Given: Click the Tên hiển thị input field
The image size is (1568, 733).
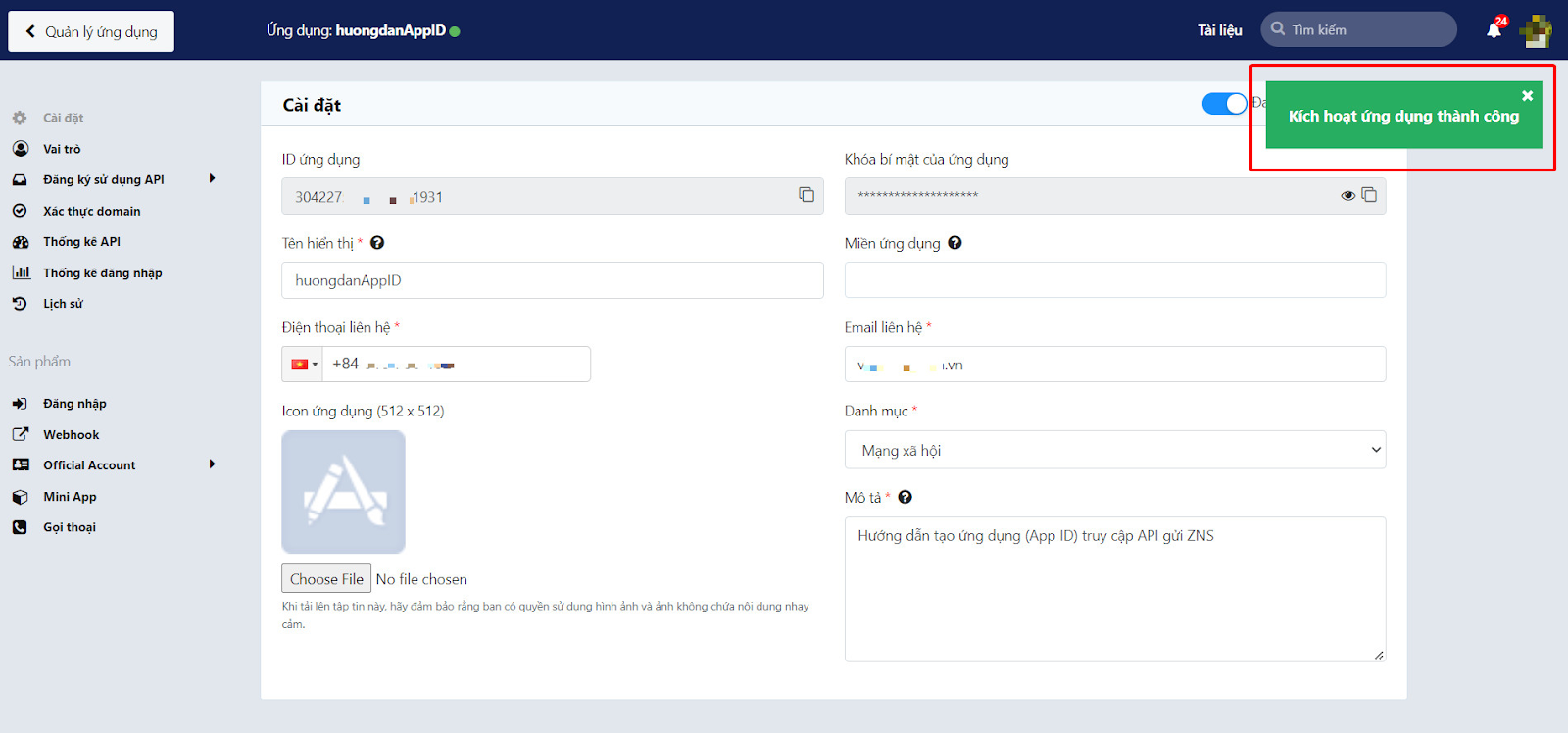Looking at the screenshot, I should 553,280.
